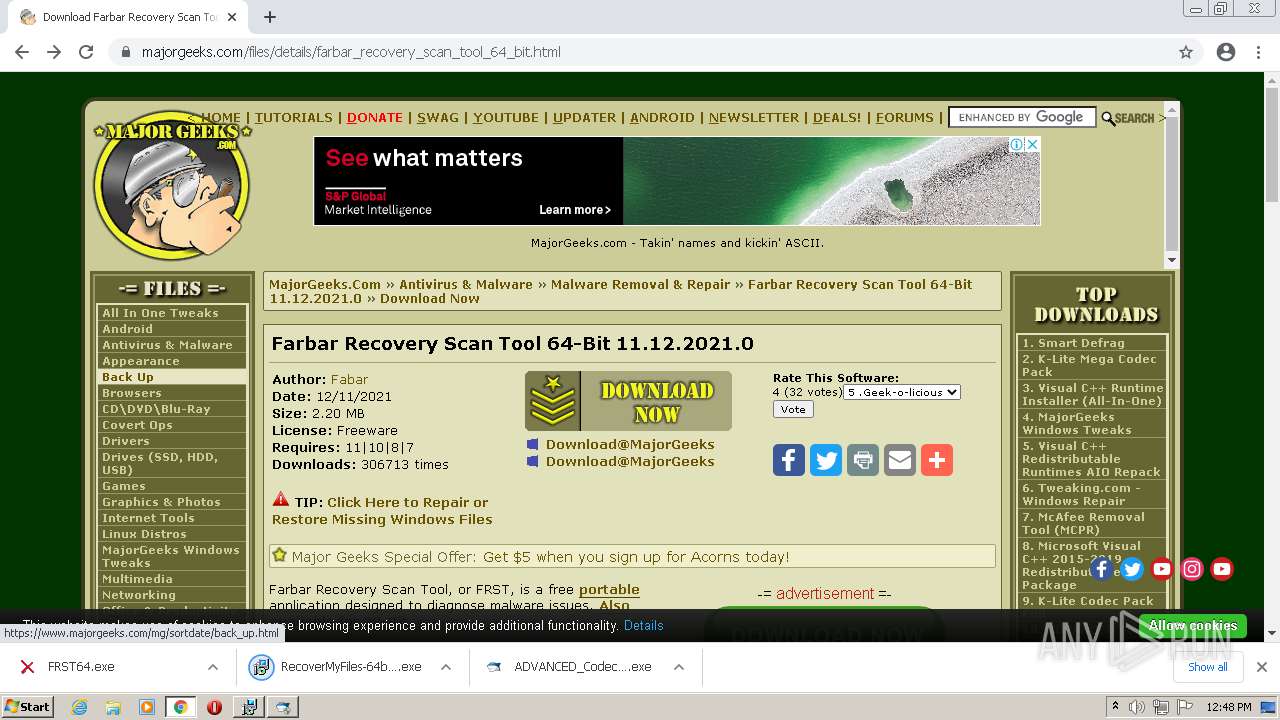Image resolution: width=1280 pixels, height=720 pixels.
Task: Click the address bar URL
Action: (351, 52)
